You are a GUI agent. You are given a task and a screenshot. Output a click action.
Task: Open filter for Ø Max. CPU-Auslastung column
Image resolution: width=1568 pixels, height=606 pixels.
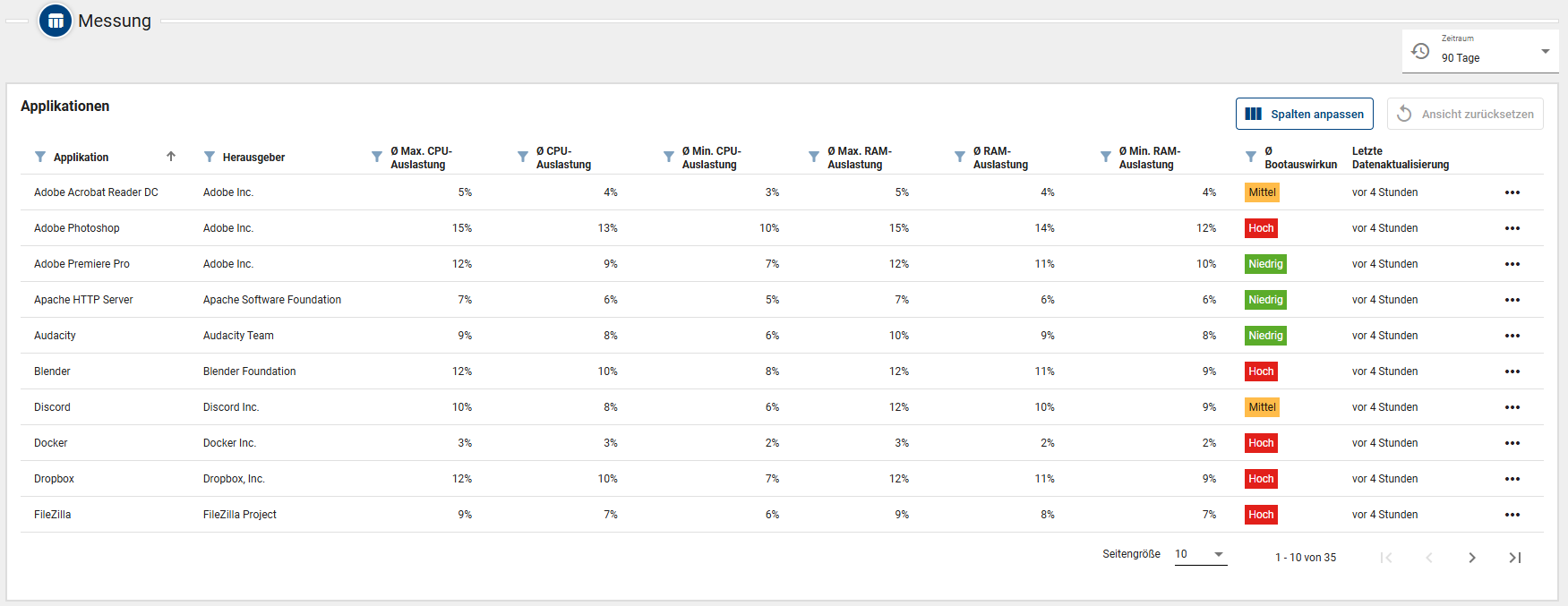[377, 157]
